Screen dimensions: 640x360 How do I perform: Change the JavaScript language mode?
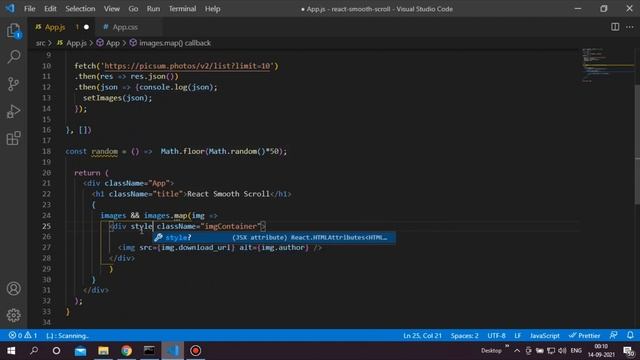[x=544, y=336]
